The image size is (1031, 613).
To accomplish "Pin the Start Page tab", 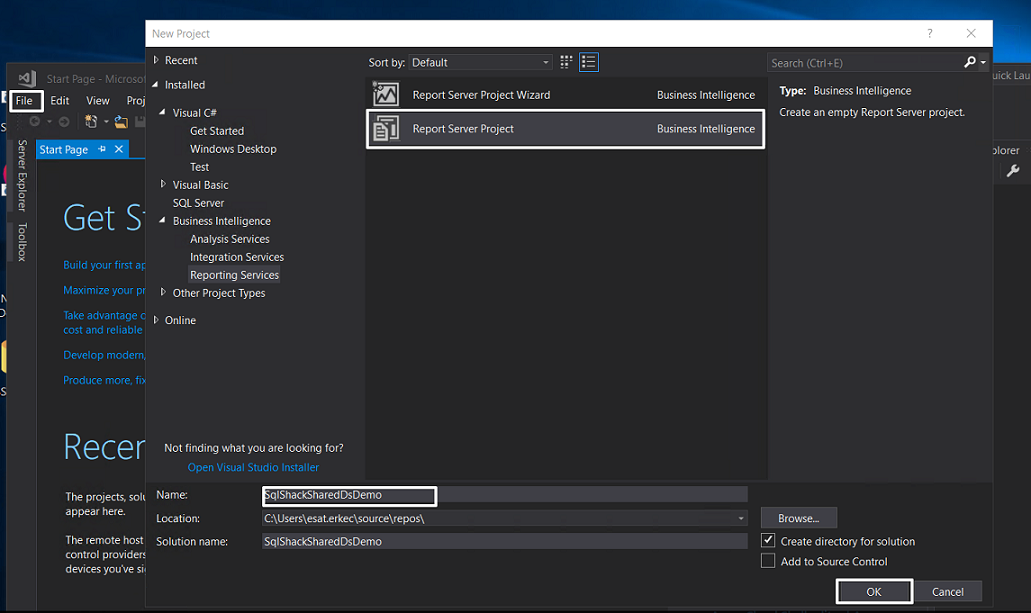I will point(102,149).
